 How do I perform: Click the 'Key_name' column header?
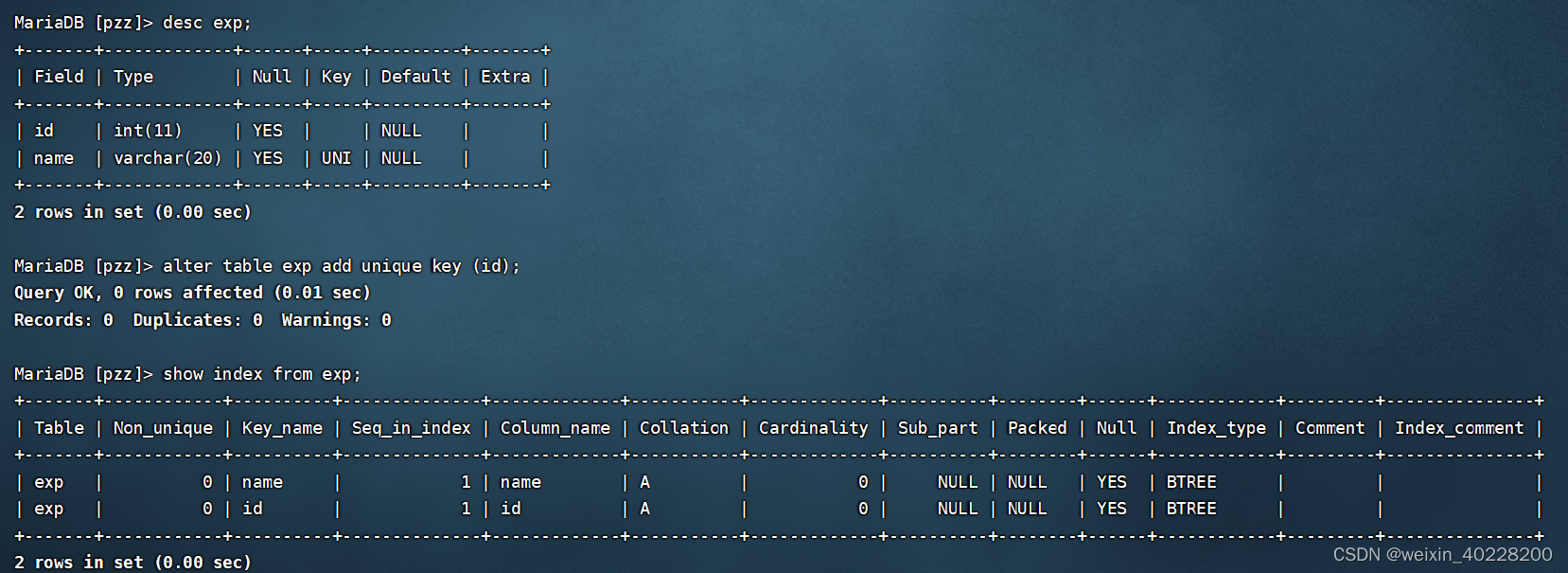pyautogui.click(x=282, y=429)
